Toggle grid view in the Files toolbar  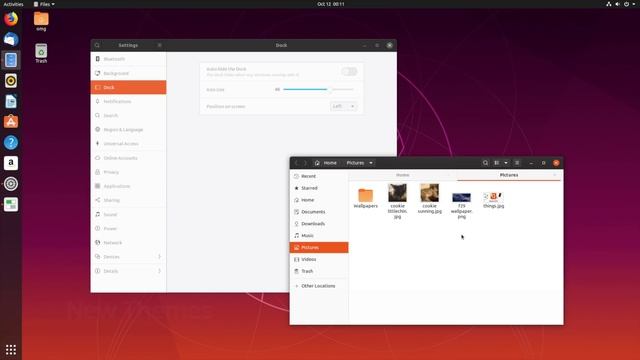coord(497,163)
